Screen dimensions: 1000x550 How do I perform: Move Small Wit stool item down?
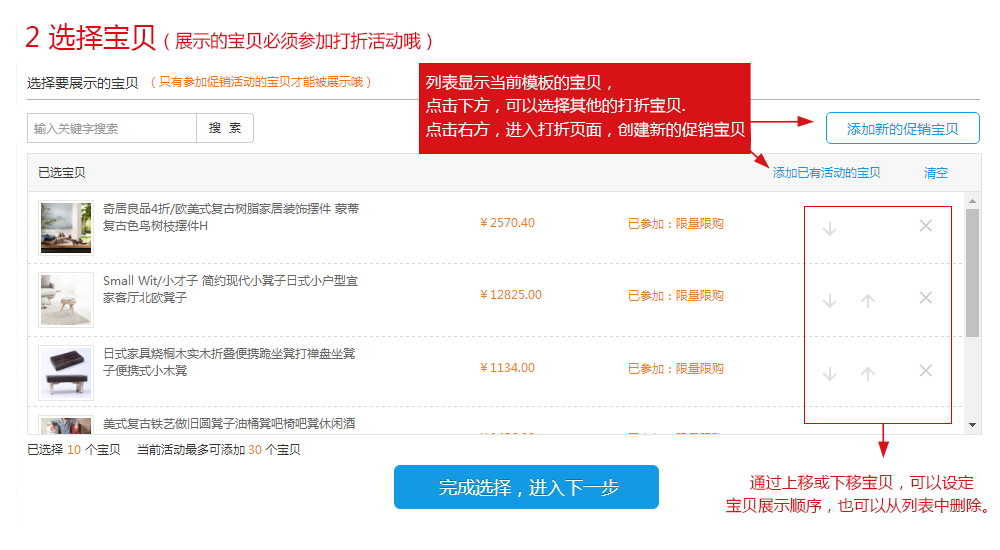coord(829,301)
